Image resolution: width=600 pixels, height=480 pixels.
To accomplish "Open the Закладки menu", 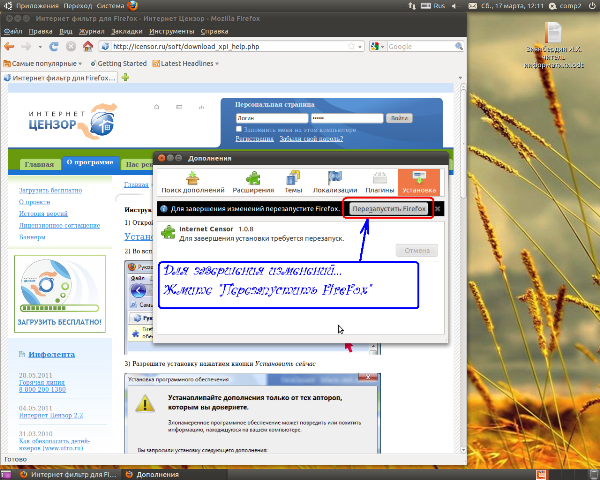I will (127, 31).
